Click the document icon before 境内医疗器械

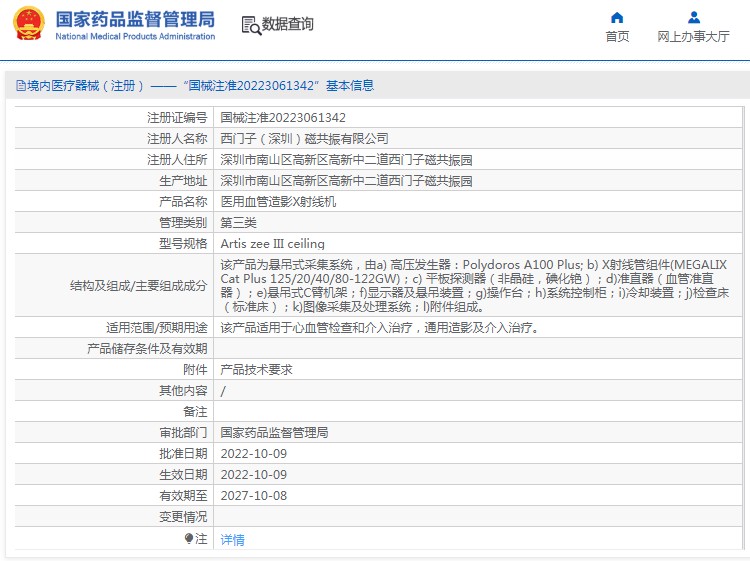21,86
